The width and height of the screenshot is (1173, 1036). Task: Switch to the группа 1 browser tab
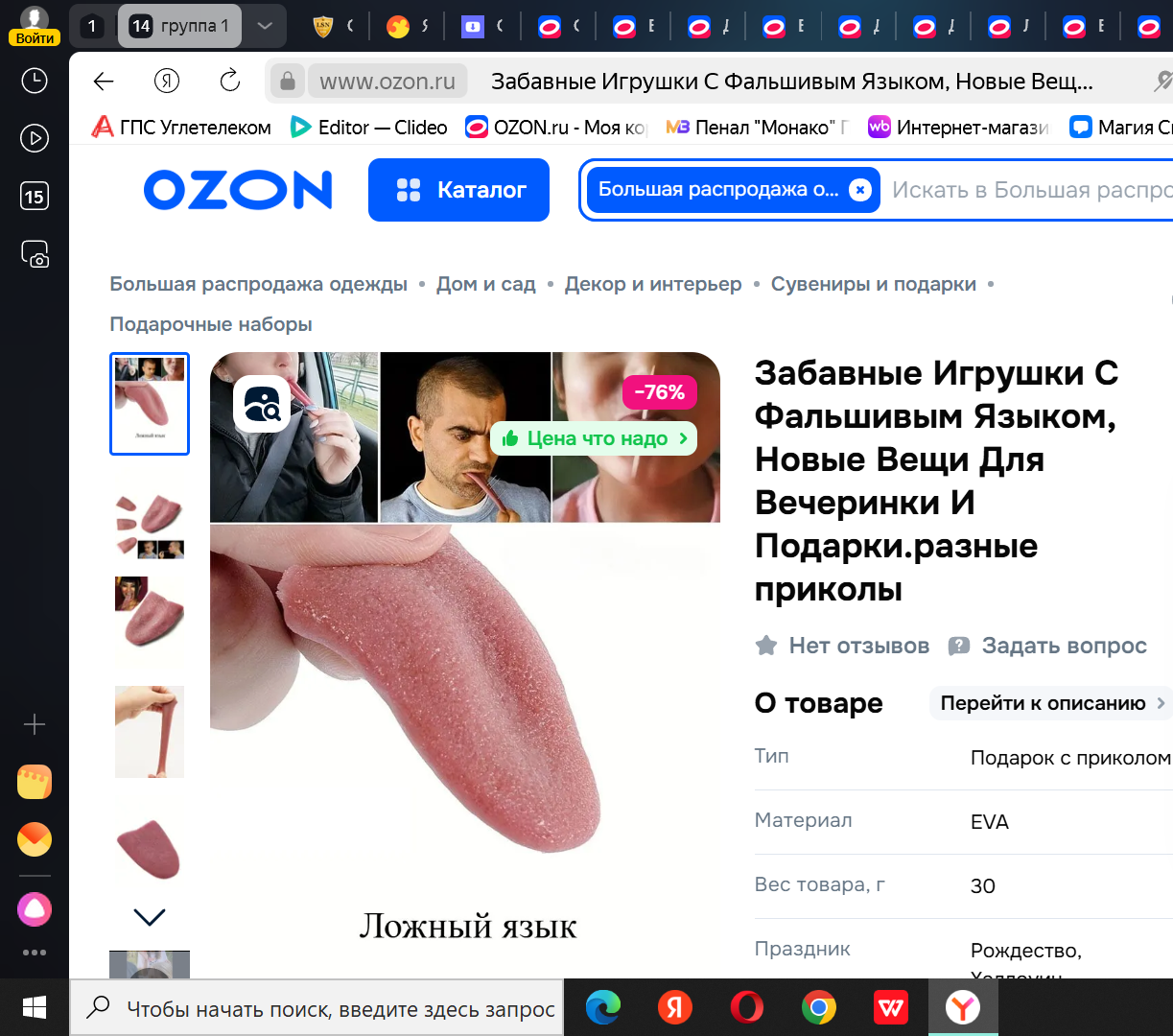[x=179, y=26]
